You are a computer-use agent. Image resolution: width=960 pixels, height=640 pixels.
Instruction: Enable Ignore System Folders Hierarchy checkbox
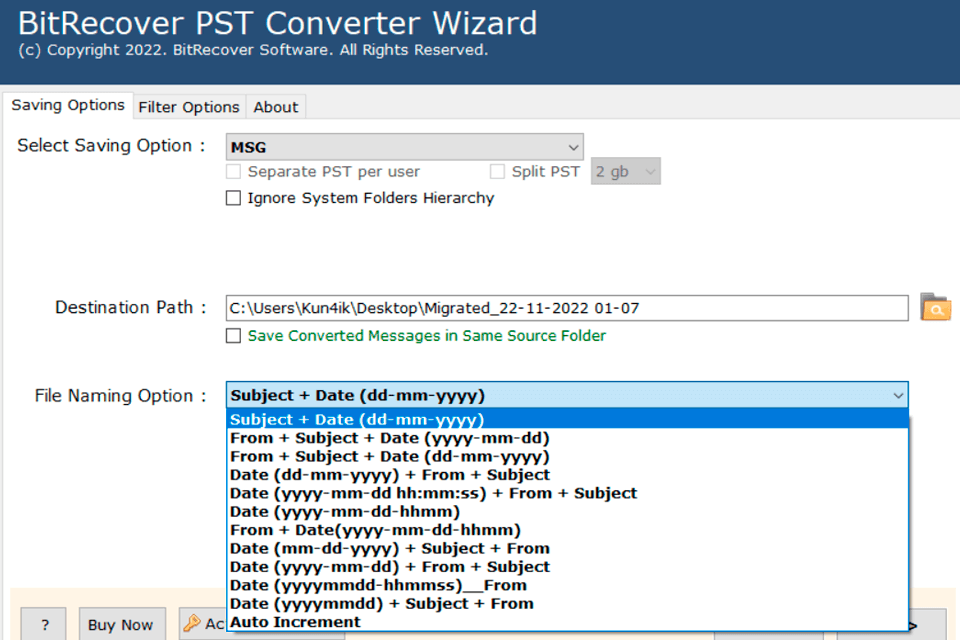click(x=233, y=198)
